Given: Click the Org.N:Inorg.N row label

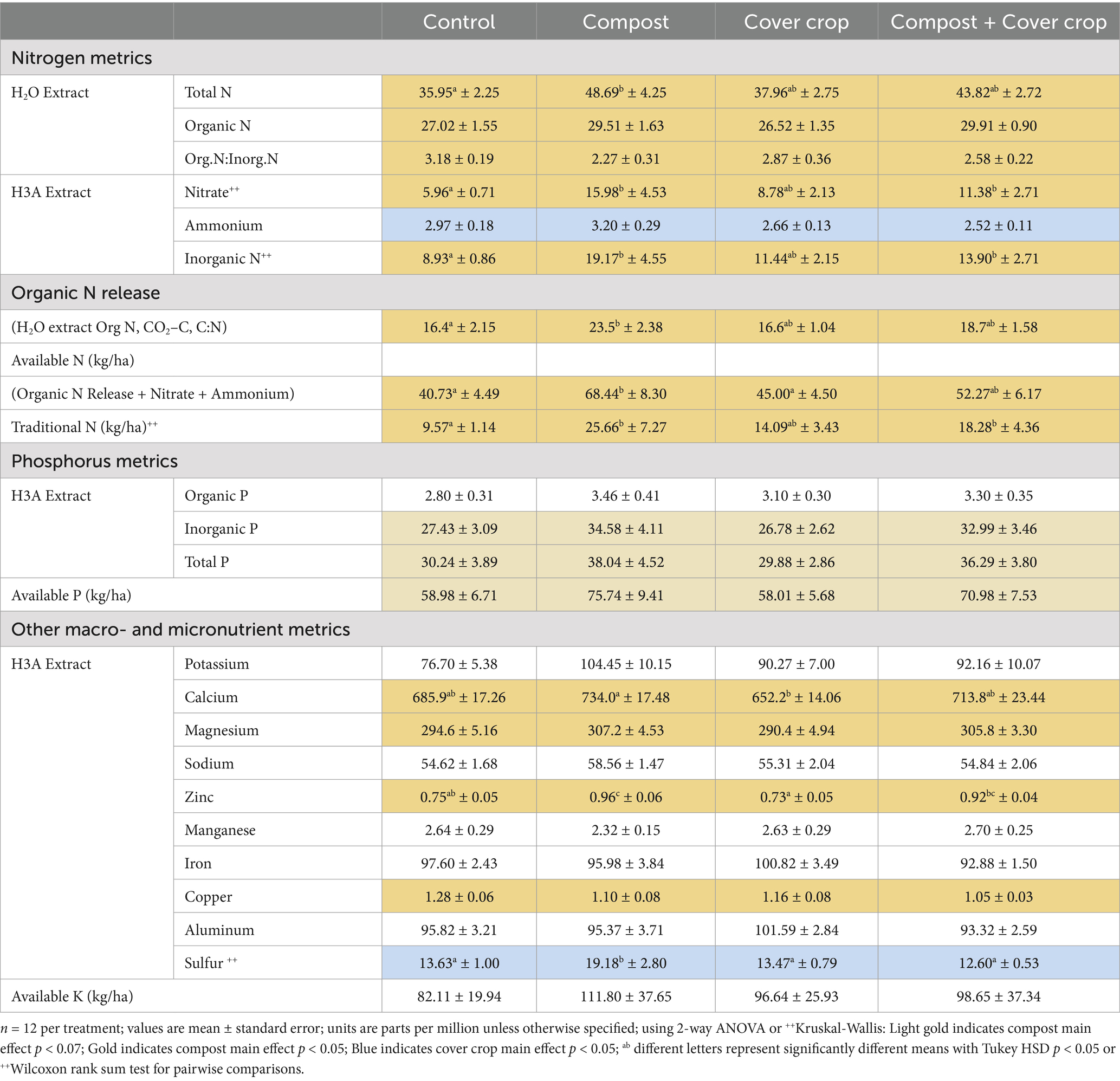Looking at the screenshot, I should (231, 159).
